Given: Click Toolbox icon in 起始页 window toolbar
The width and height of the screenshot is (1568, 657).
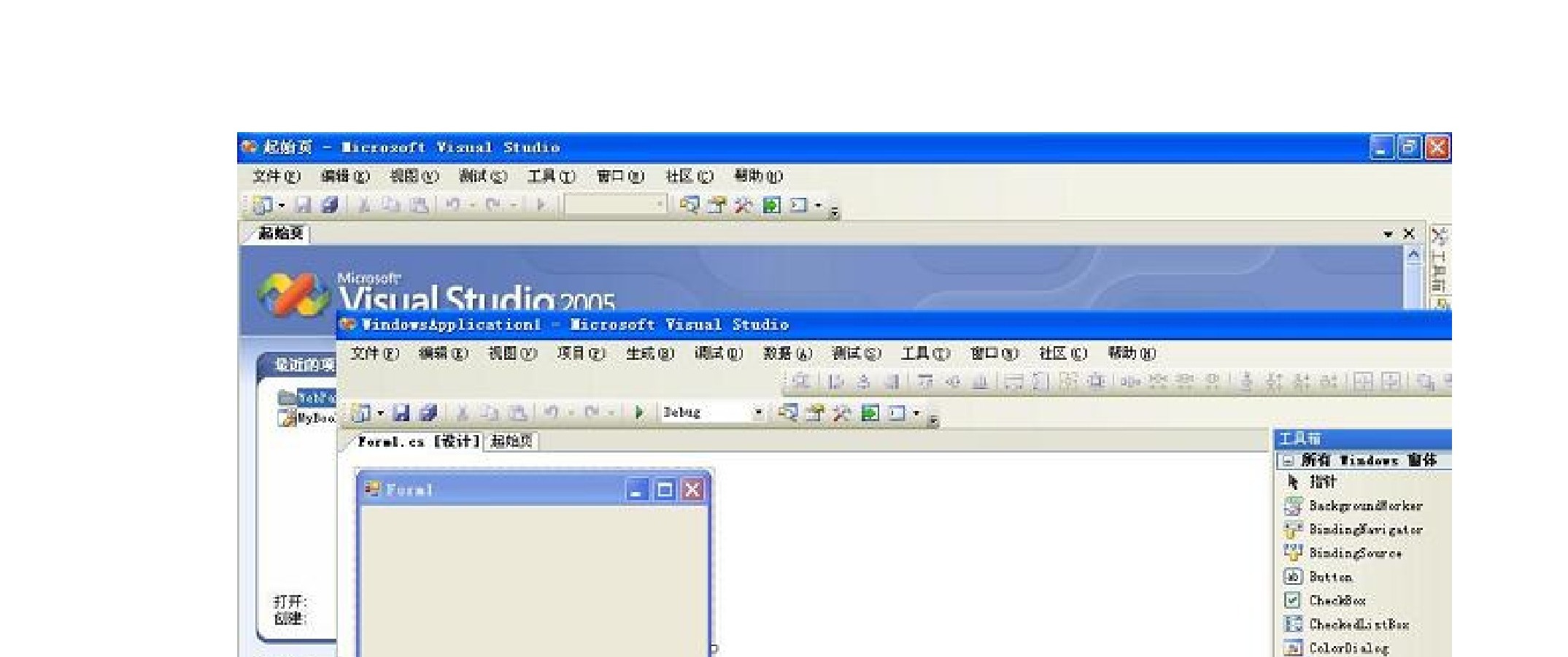Looking at the screenshot, I should [x=744, y=205].
